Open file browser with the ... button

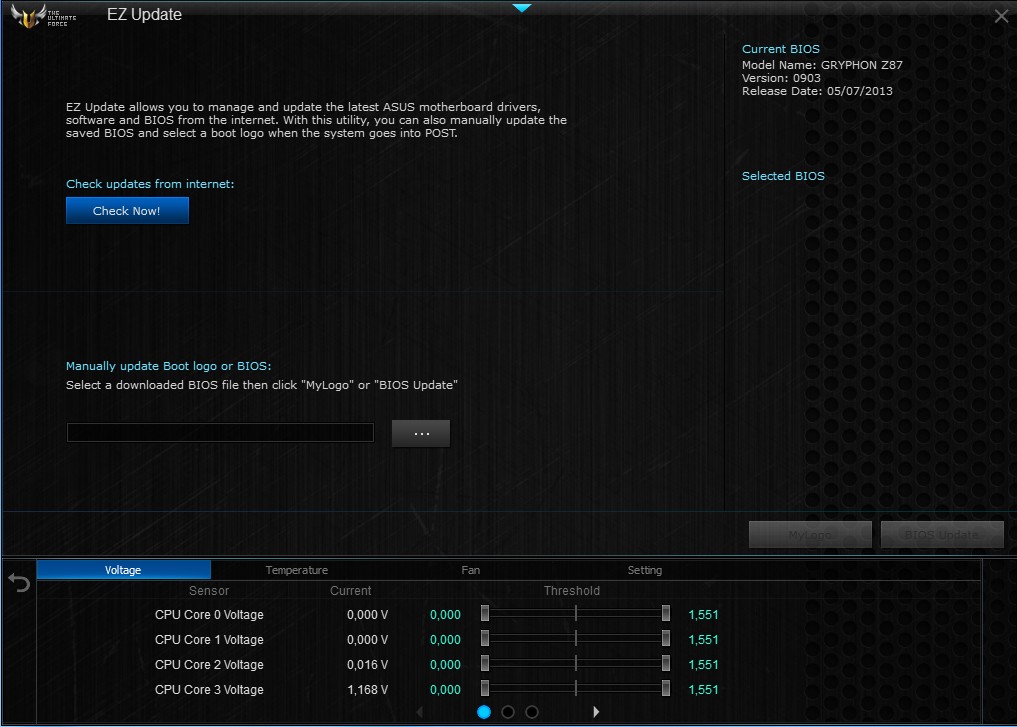(x=421, y=433)
